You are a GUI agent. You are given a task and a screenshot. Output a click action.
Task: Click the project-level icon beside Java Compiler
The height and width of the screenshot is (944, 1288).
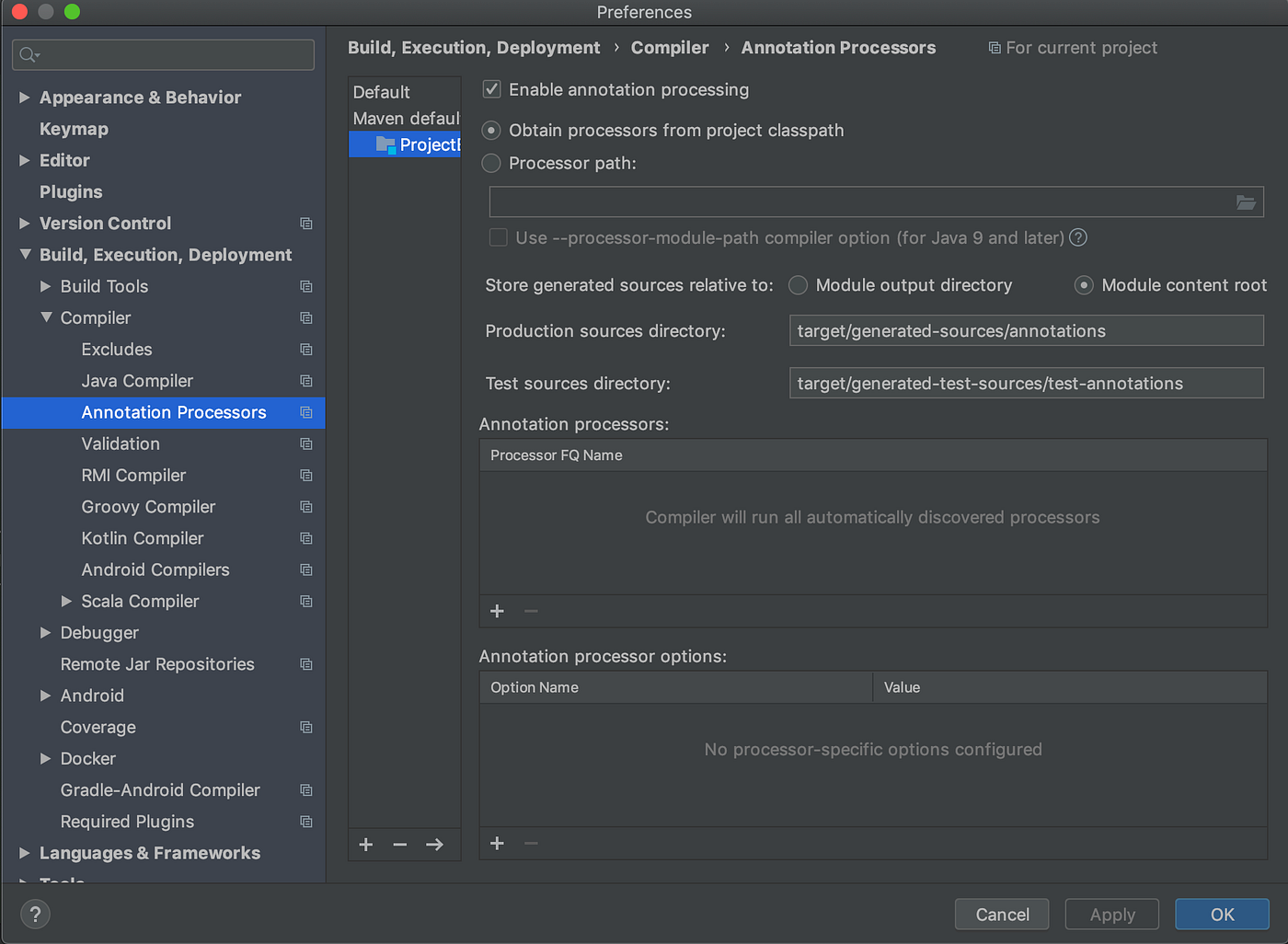click(306, 381)
